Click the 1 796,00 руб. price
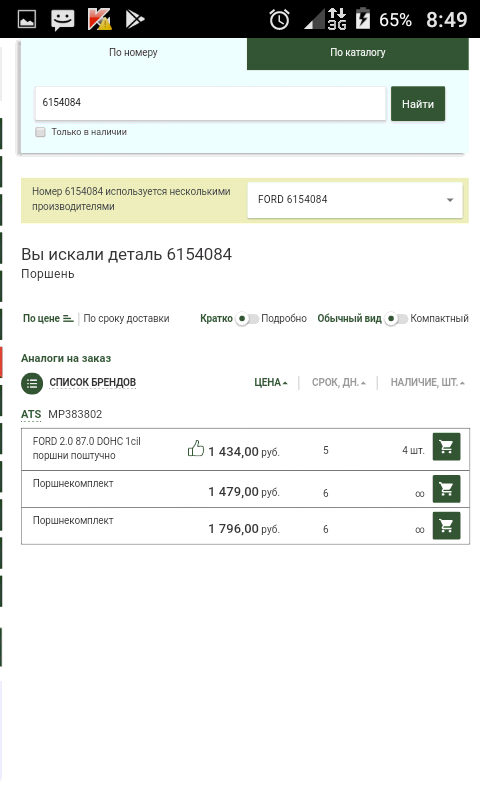The width and height of the screenshot is (480, 800). tap(244, 529)
